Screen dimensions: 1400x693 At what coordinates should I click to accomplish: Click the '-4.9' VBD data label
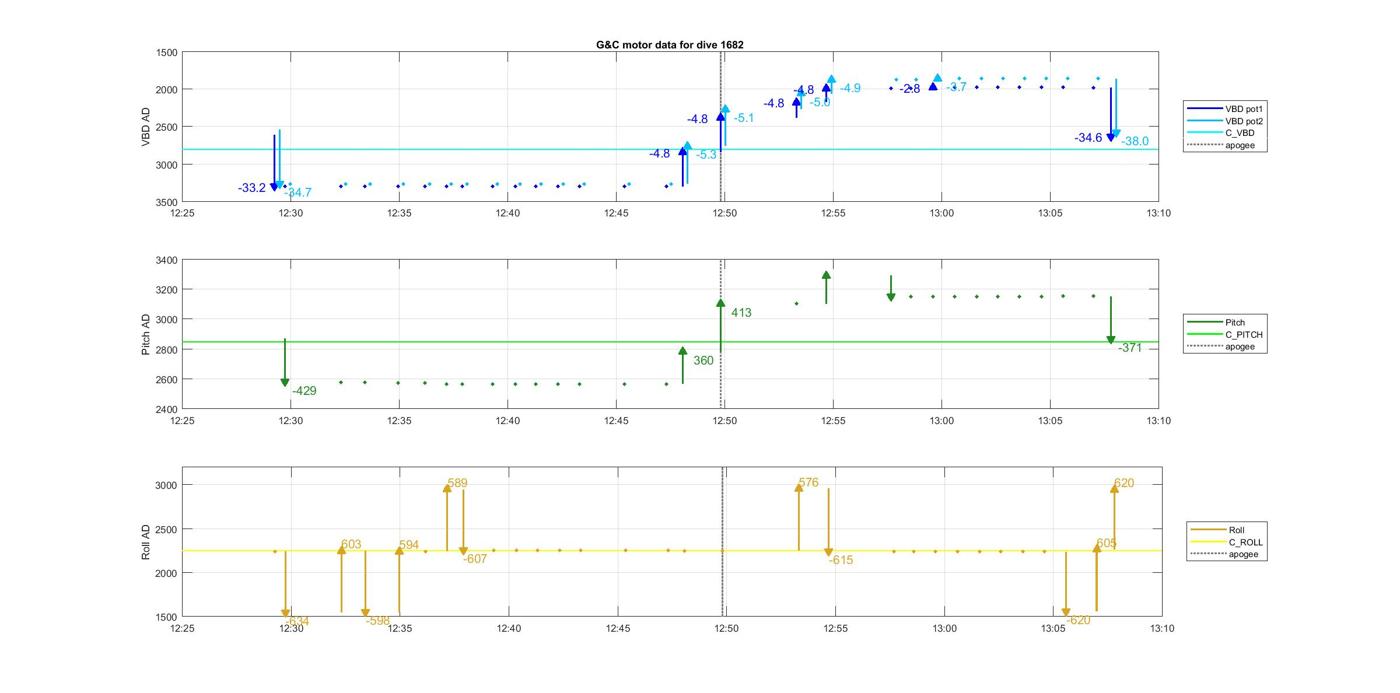coord(850,88)
